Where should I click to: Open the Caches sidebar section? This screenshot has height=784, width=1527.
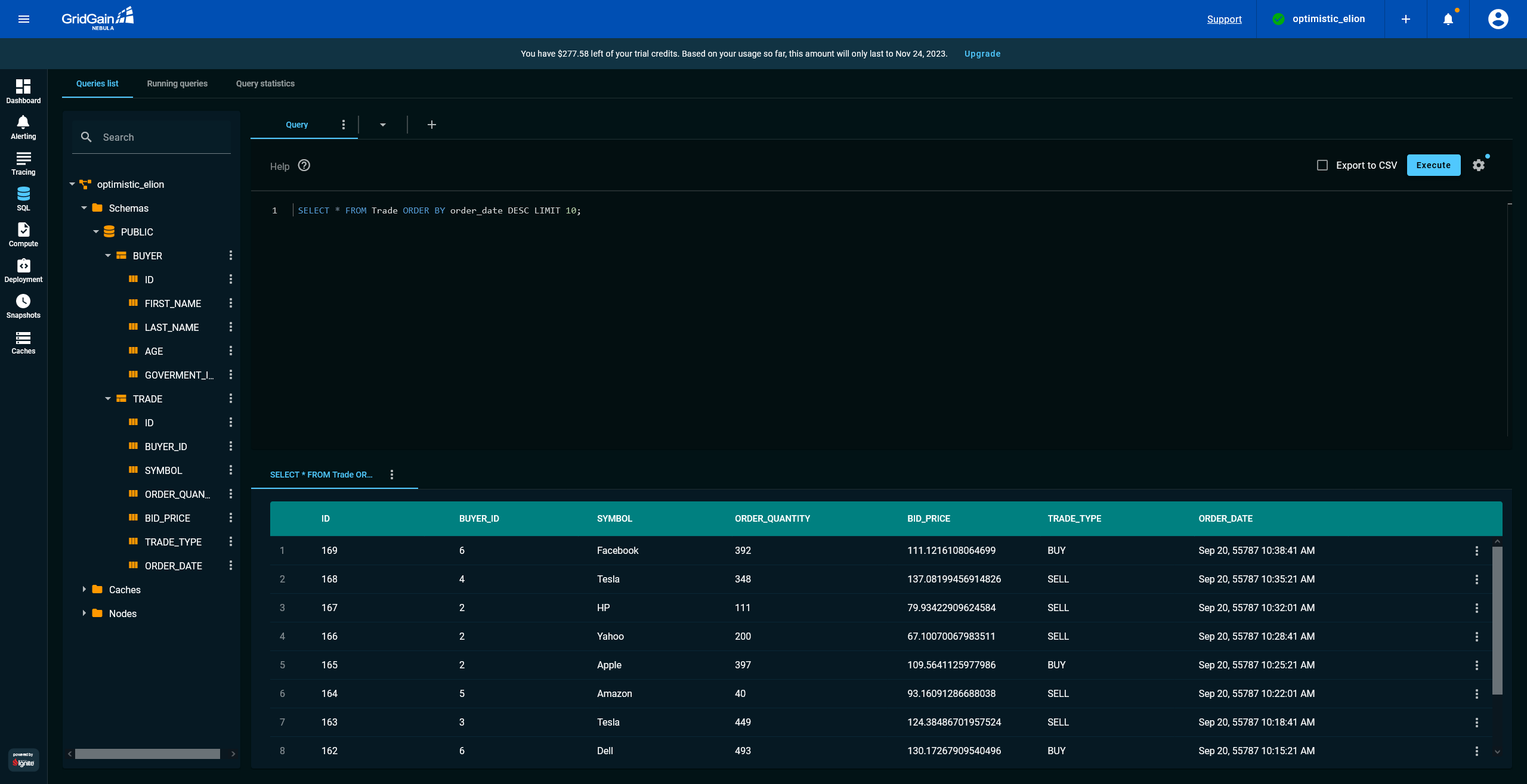pyautogui.click(x=23, y=342)
